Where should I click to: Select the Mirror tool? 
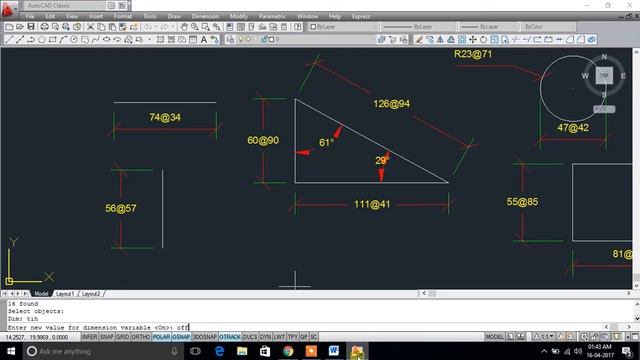click(x=440, y=40)
